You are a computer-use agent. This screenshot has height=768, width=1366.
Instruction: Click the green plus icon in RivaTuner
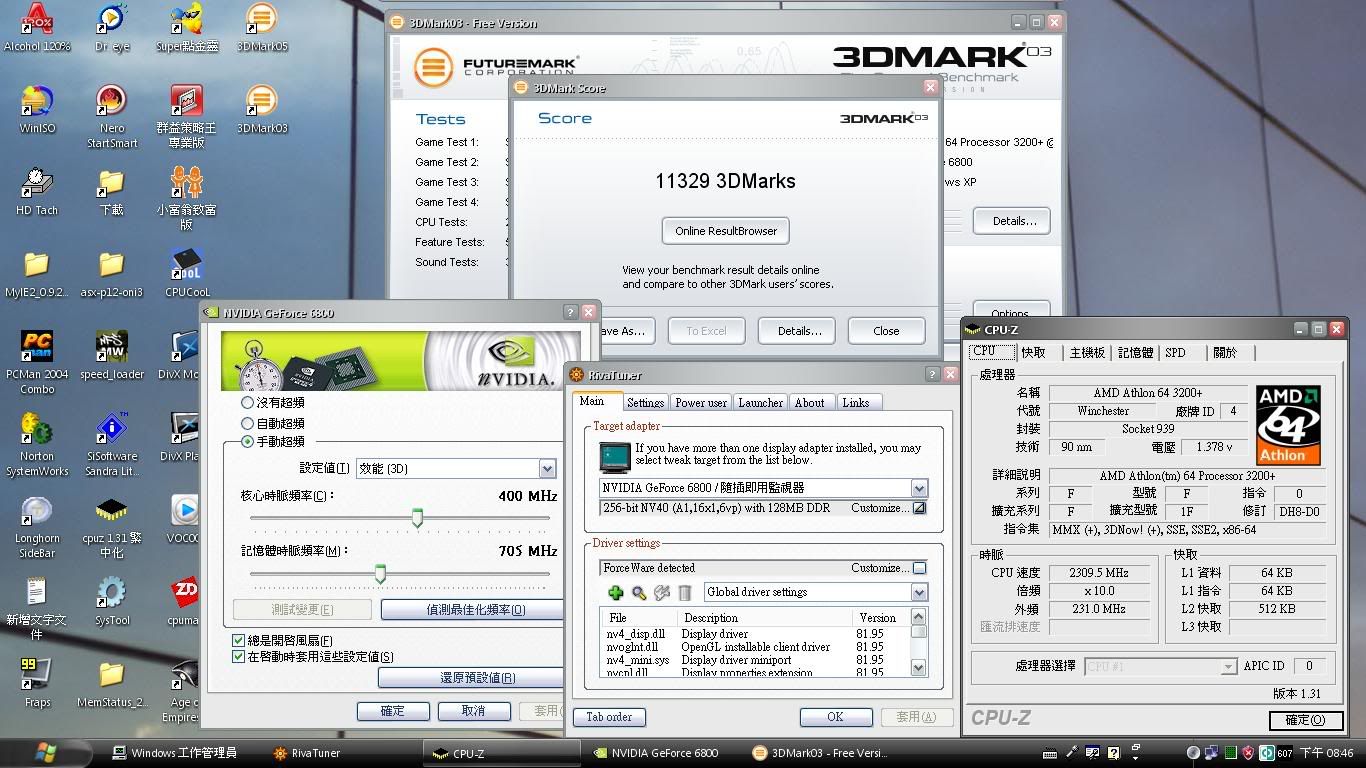click(616, 593)
